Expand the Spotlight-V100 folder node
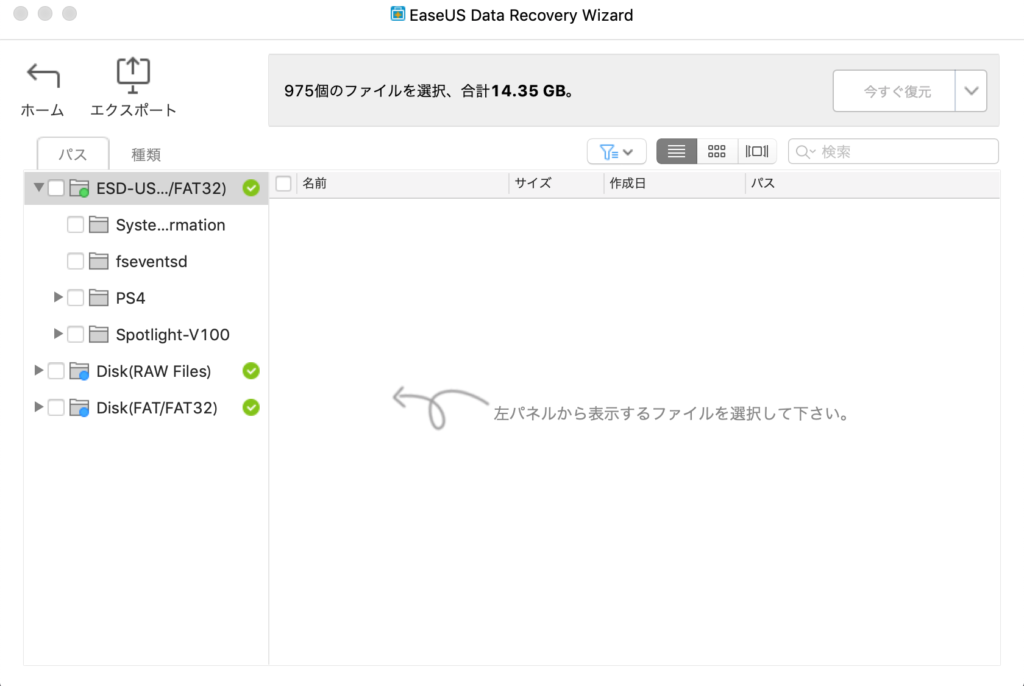Screen dimensions: 1024x686 tap(58, 334)
